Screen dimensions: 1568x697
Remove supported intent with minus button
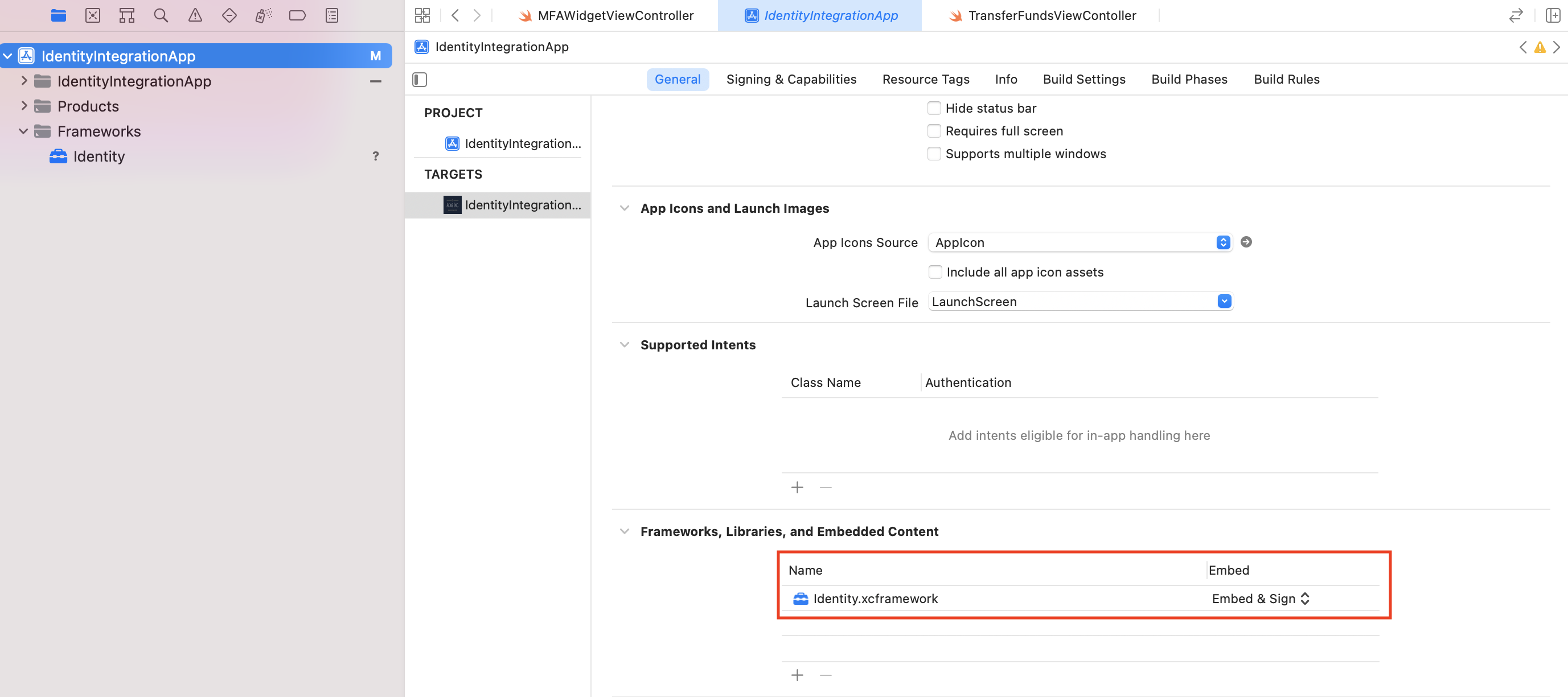tap(826, 487)
